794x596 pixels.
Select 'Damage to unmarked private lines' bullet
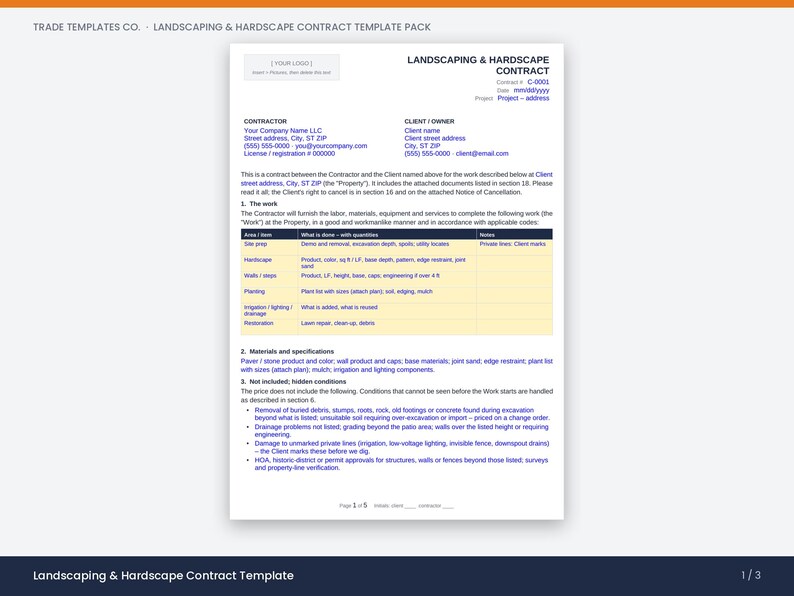tap(402, 447)
